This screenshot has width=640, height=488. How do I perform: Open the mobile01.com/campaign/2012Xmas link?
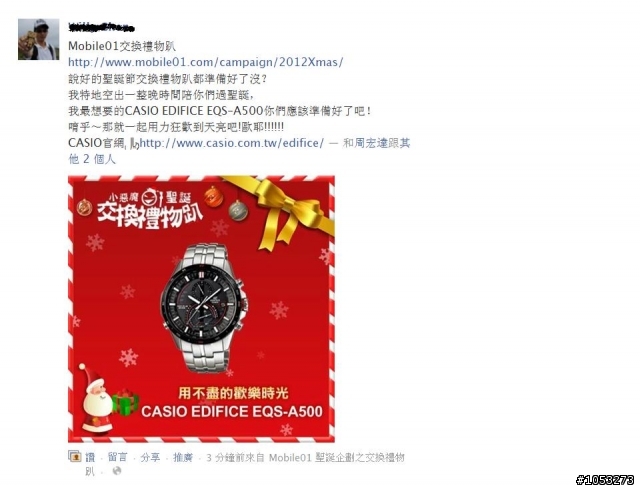pos(206,62)
